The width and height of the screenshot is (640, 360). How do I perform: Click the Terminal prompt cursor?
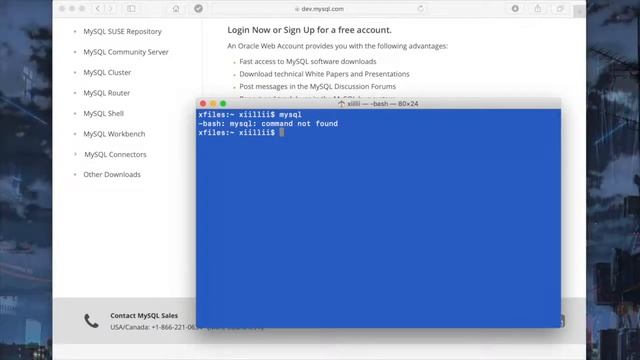pyautogui.click(x=282, y=133)
